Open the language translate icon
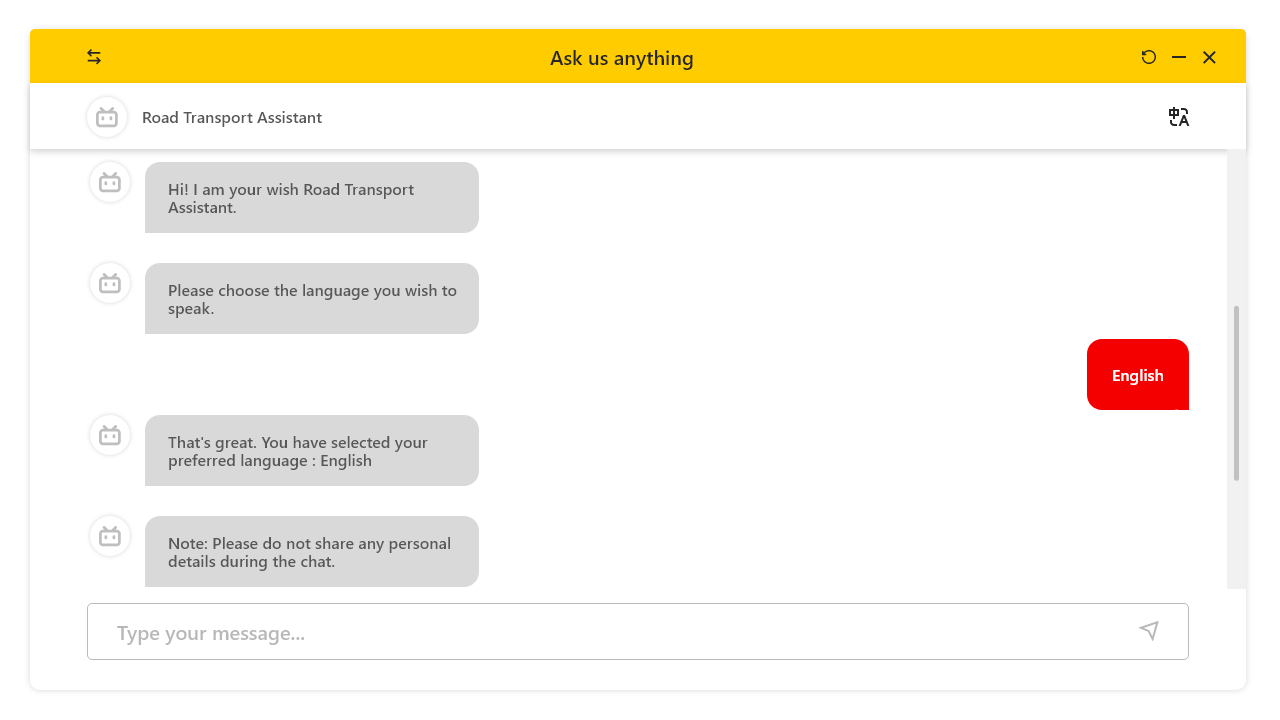 (1179, 117)
